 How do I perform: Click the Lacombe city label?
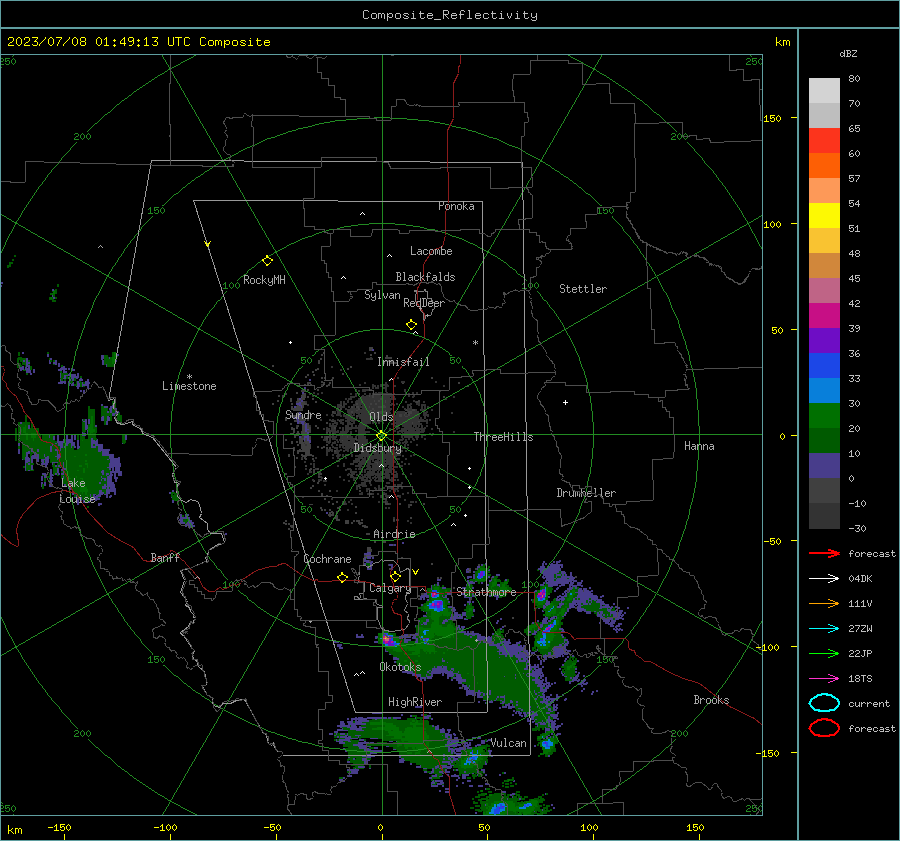431,251
